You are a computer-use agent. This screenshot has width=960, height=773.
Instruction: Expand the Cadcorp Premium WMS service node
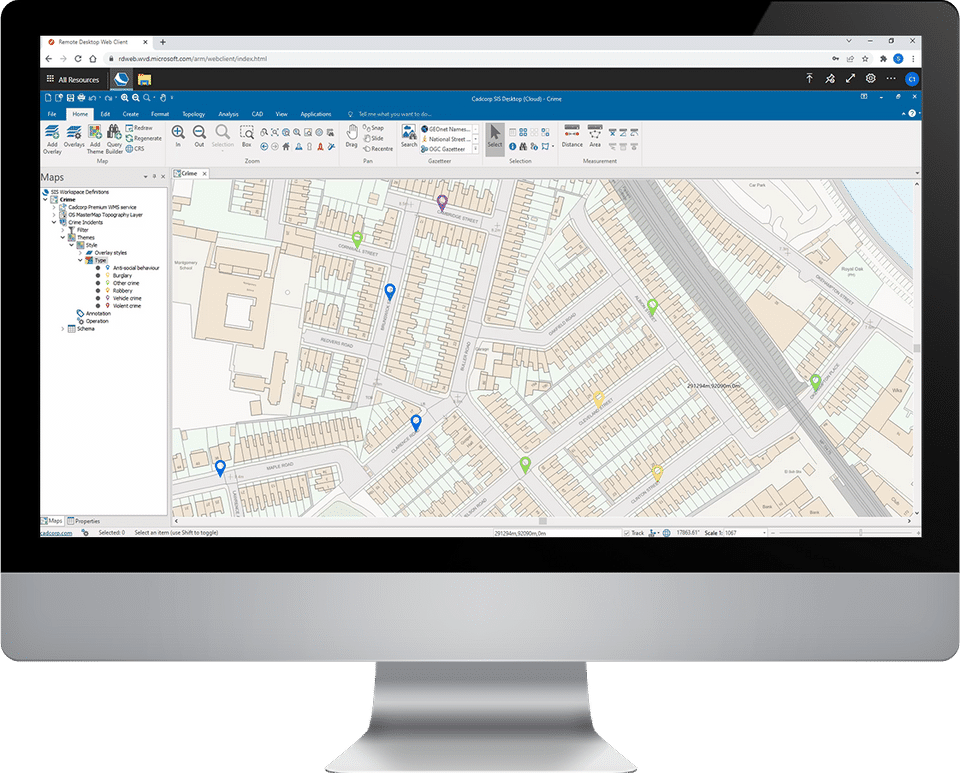point(54,207)
